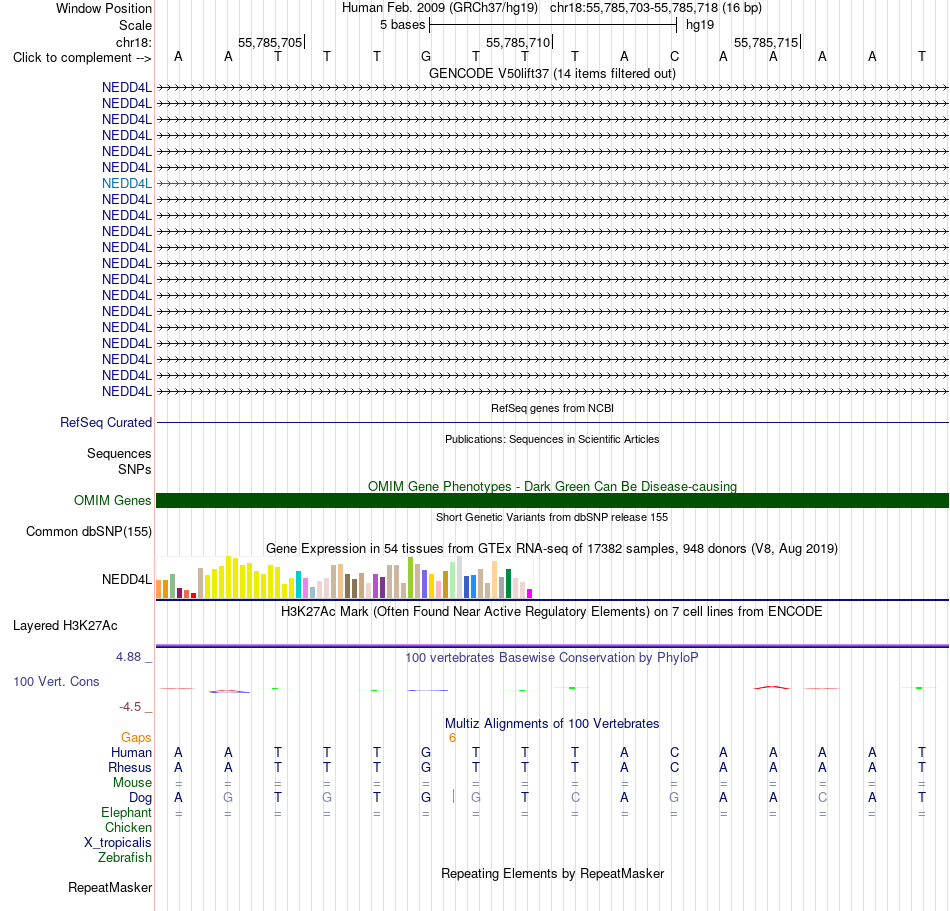Click the dark green OMIM gene bar
950x911 pixels.
(x=552, y=500)
